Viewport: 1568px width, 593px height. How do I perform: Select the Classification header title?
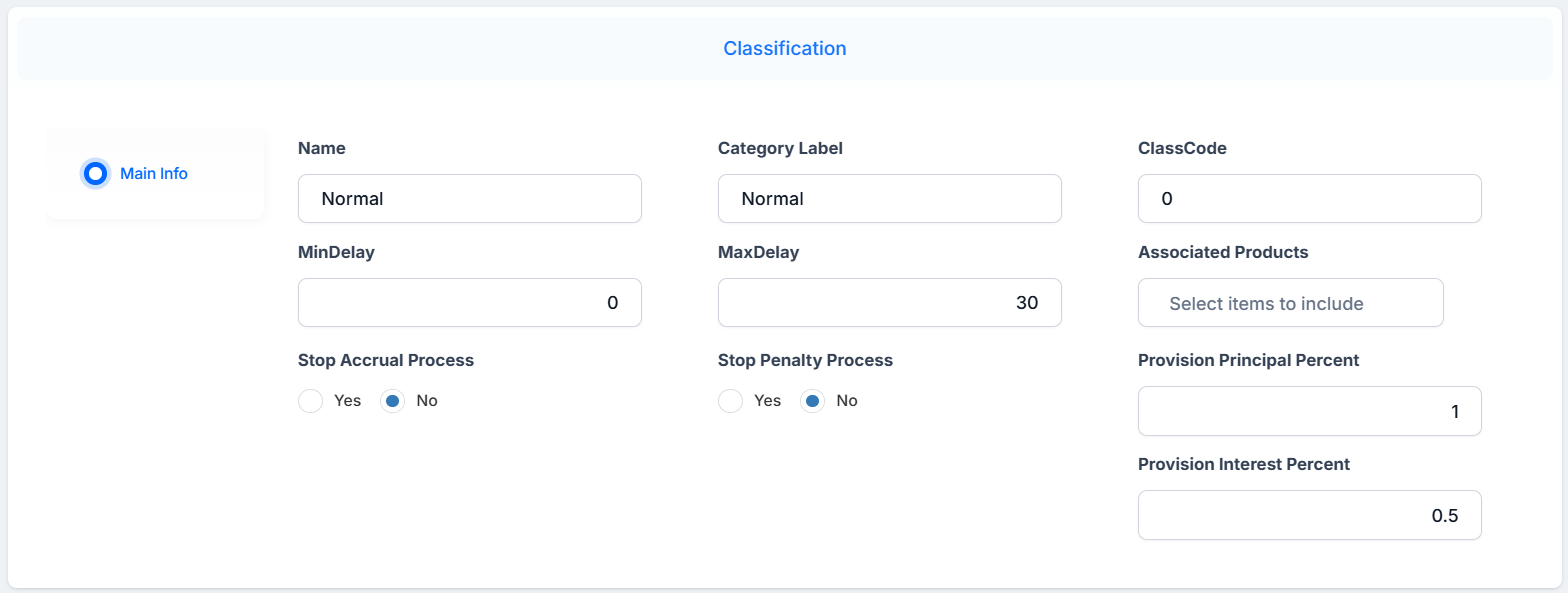click(785, 48)
